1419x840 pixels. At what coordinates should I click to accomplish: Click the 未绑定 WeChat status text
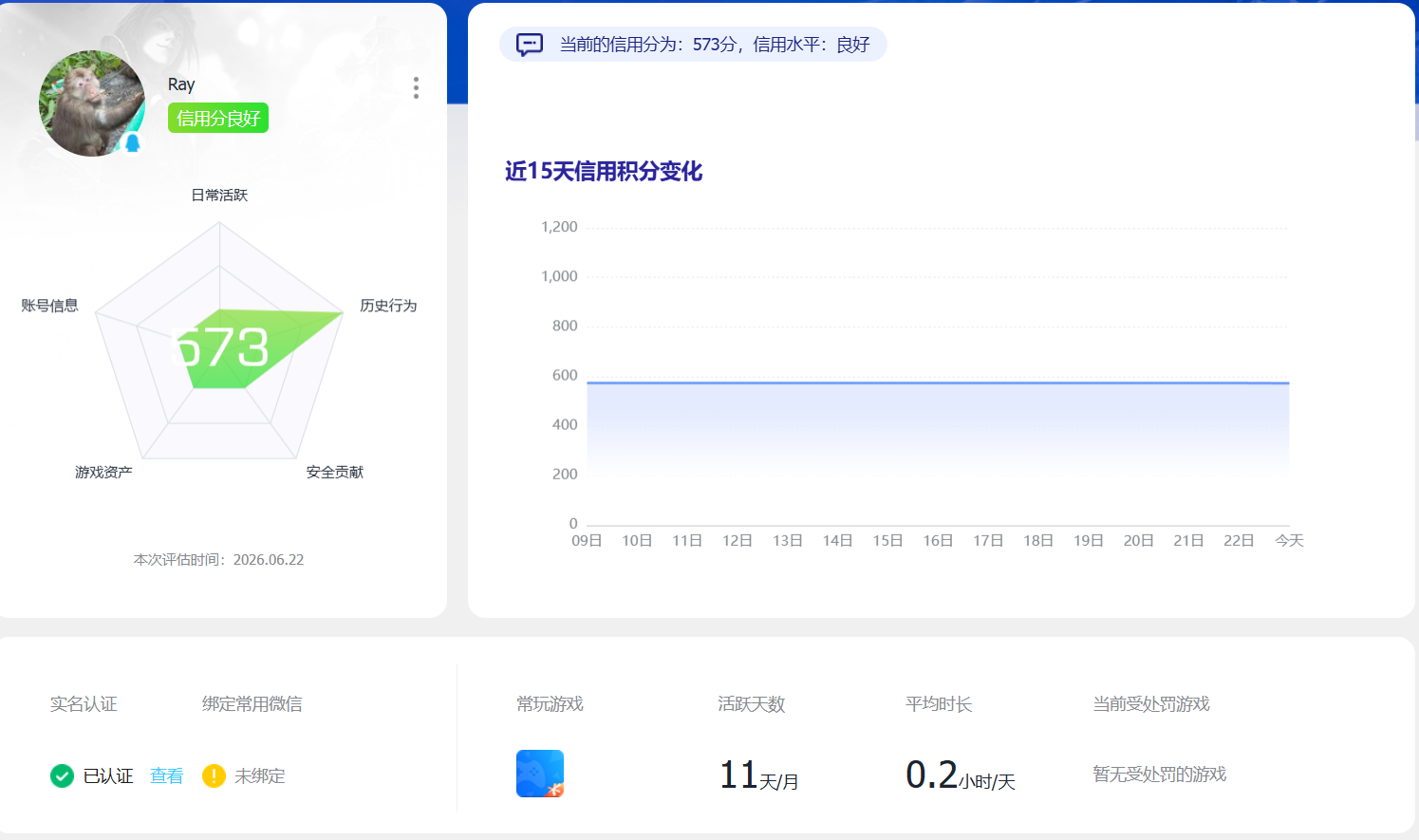click(260, 776)
